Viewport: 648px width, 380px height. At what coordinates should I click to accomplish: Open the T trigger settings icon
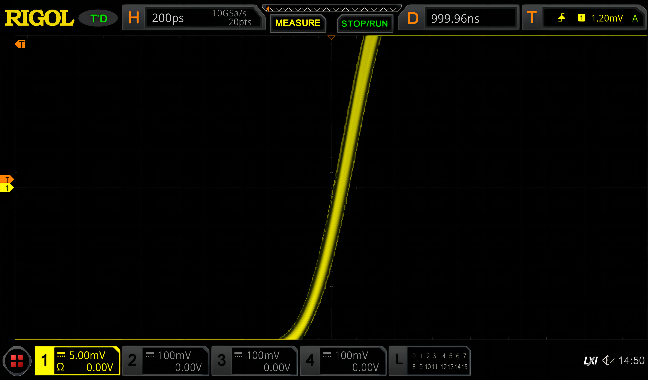pyautogui.click(x=532, y=18)
